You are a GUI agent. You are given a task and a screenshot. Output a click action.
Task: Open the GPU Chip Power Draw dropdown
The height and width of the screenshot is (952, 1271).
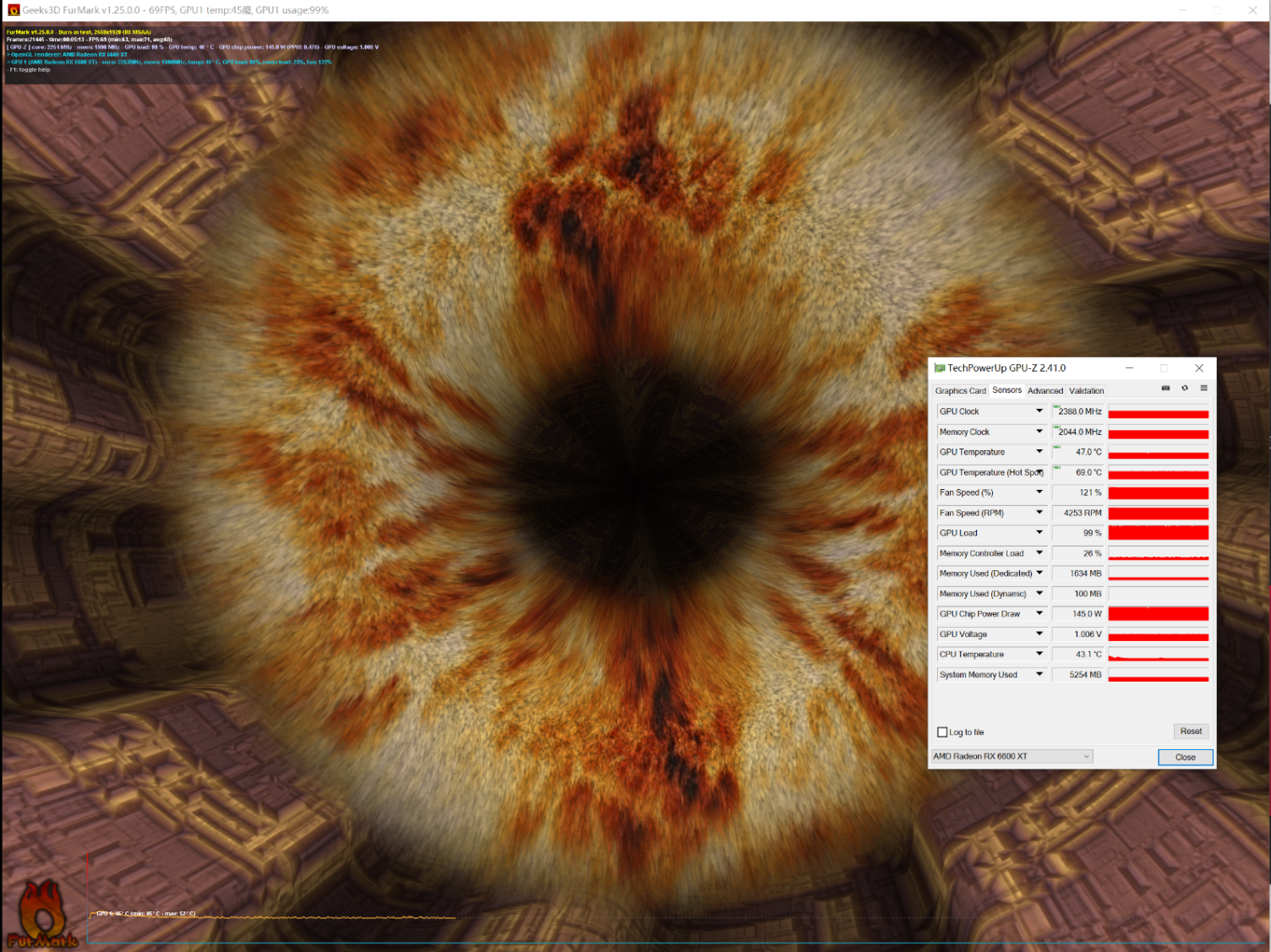point(1039,614)
